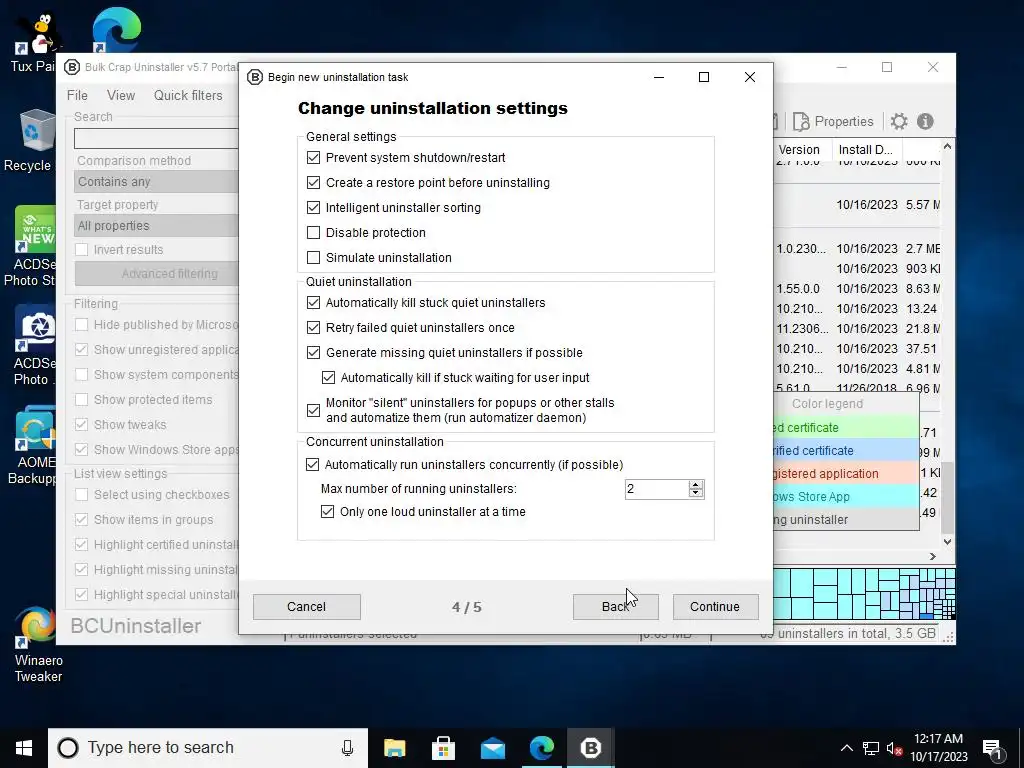
Task: Uncheck Retry failed quiet uninstallers once
Action: (313, 328)
